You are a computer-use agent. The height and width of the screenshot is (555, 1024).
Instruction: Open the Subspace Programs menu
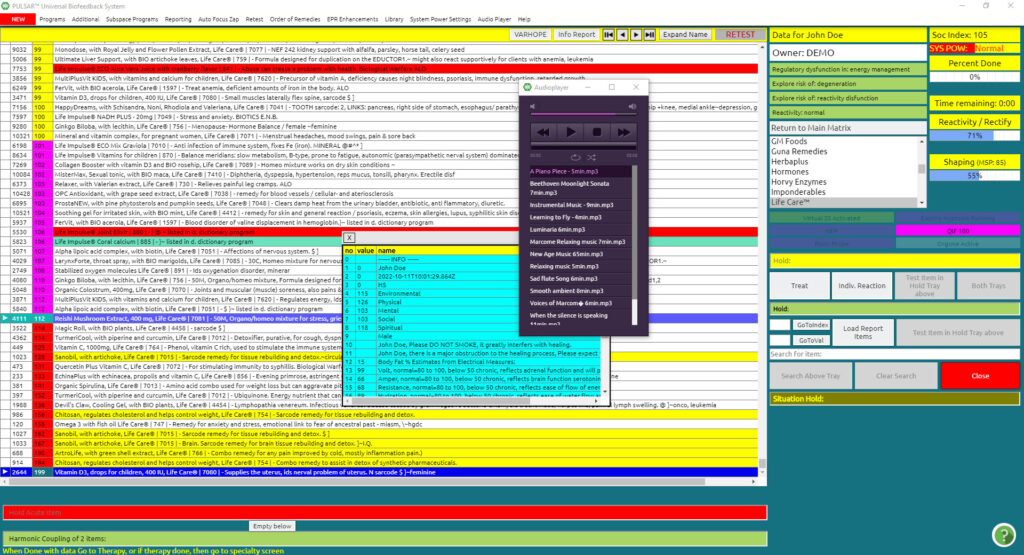[131, 19]
